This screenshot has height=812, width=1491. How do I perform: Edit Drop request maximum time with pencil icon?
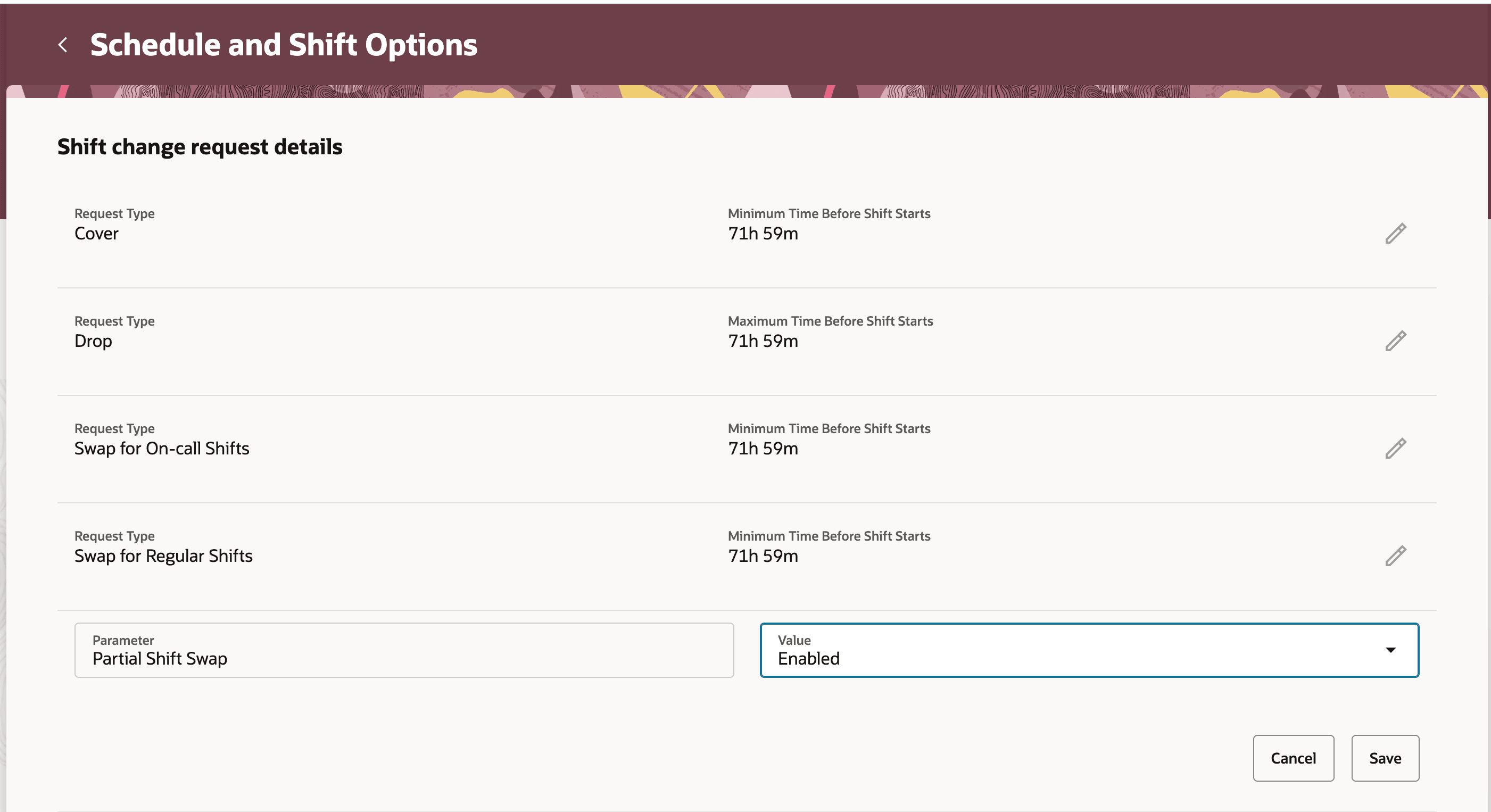(1396, 341)
